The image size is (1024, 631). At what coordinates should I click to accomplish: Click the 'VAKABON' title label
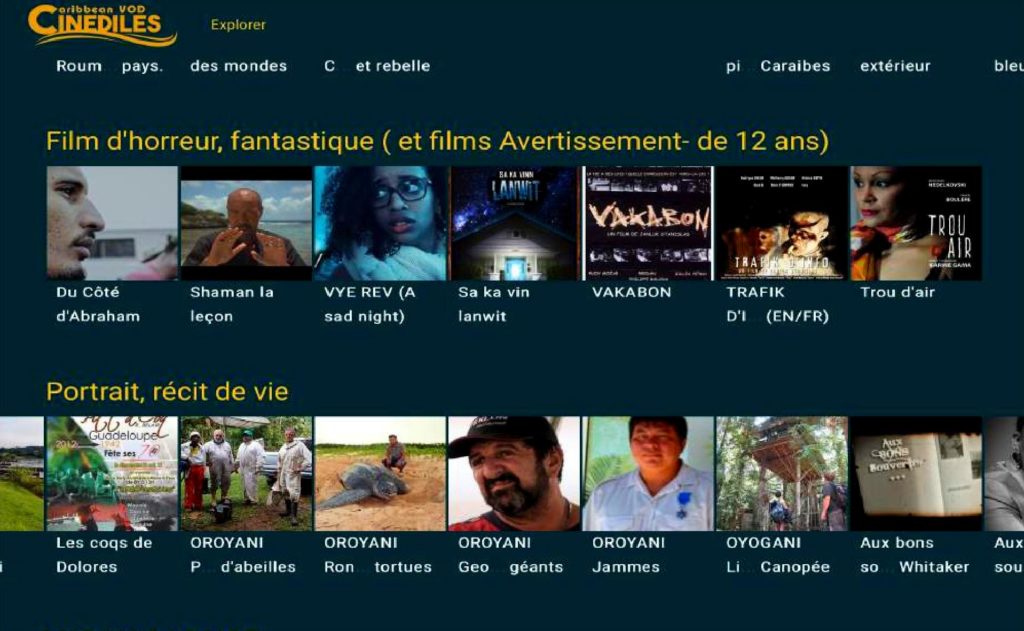pyautogui.click(x=632, y=292)
